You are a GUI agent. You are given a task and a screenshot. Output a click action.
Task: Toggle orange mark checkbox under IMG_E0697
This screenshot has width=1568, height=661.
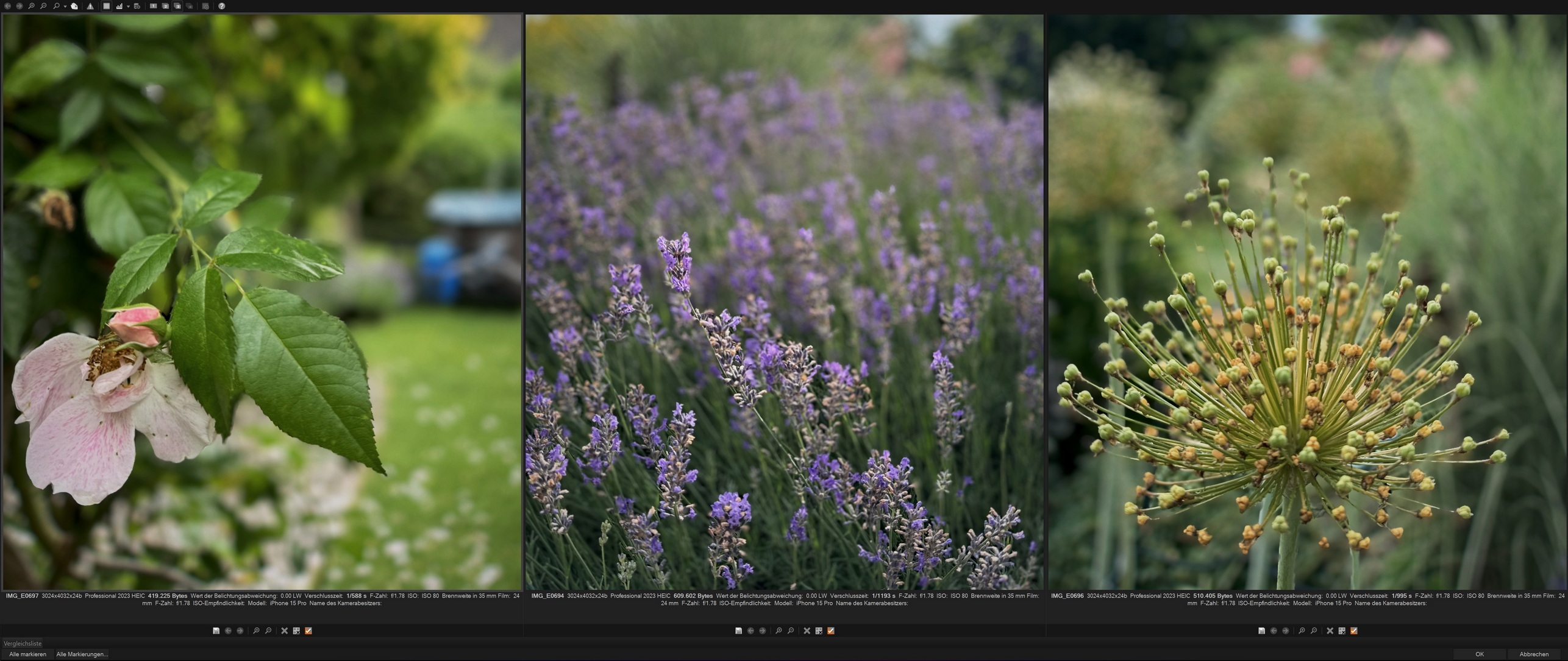click(x=308, y=631)
